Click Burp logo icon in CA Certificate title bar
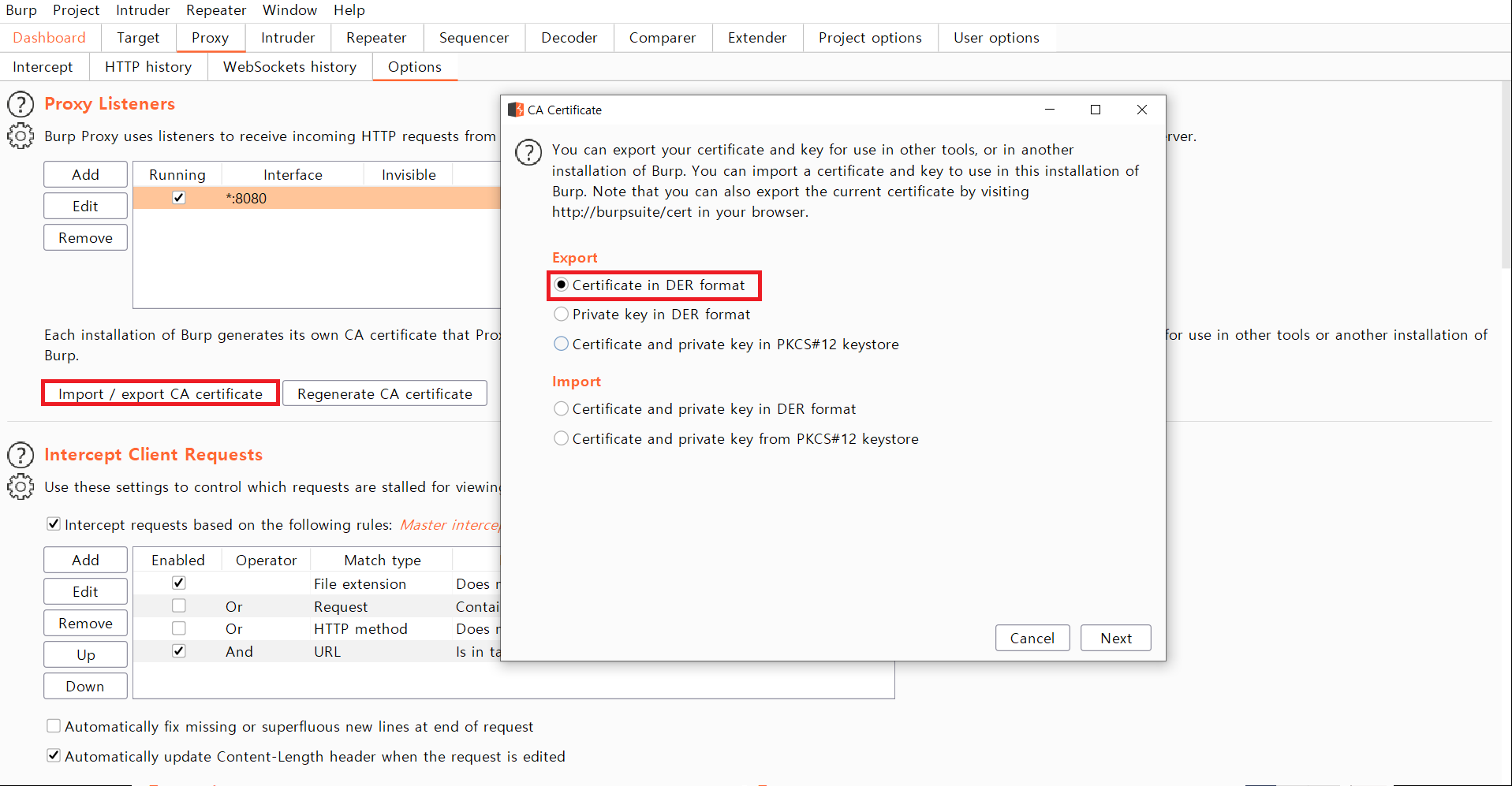Image resolution: width=1512 pixels, height=786 pixels. click(x=516, y=110)
